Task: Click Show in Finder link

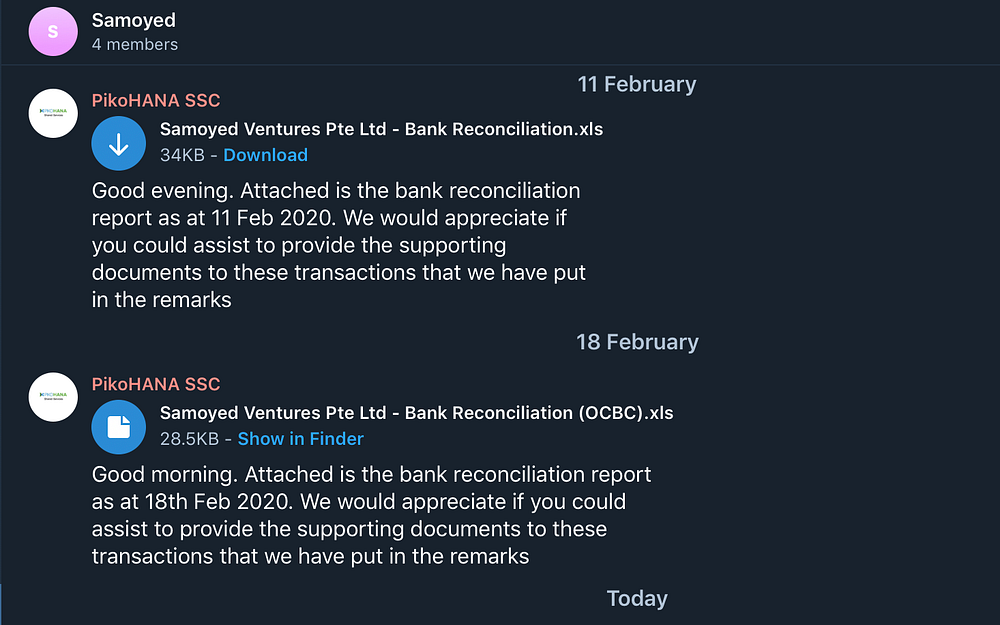Action: pos(300,439)
